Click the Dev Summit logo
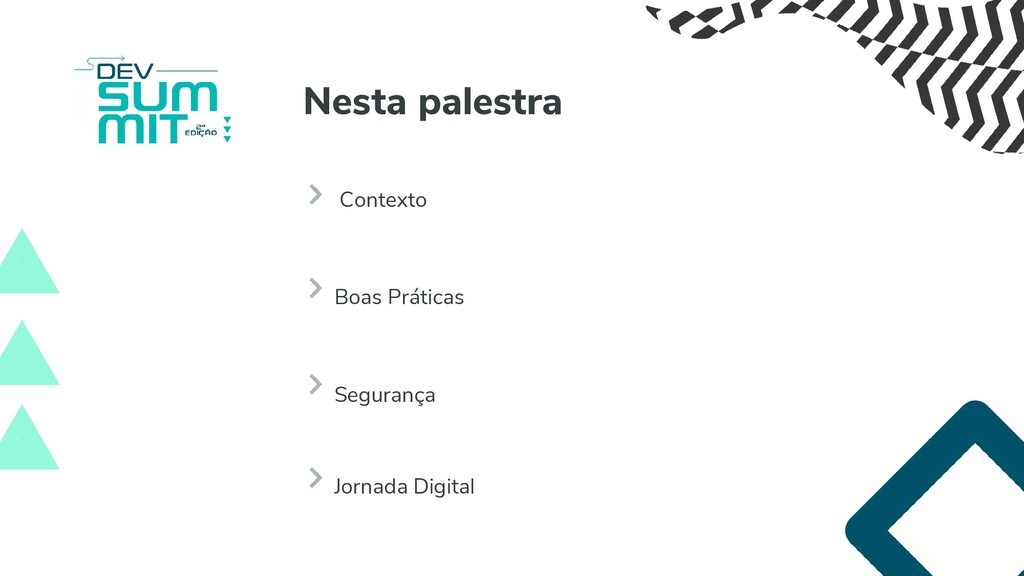 click(153, 100)
